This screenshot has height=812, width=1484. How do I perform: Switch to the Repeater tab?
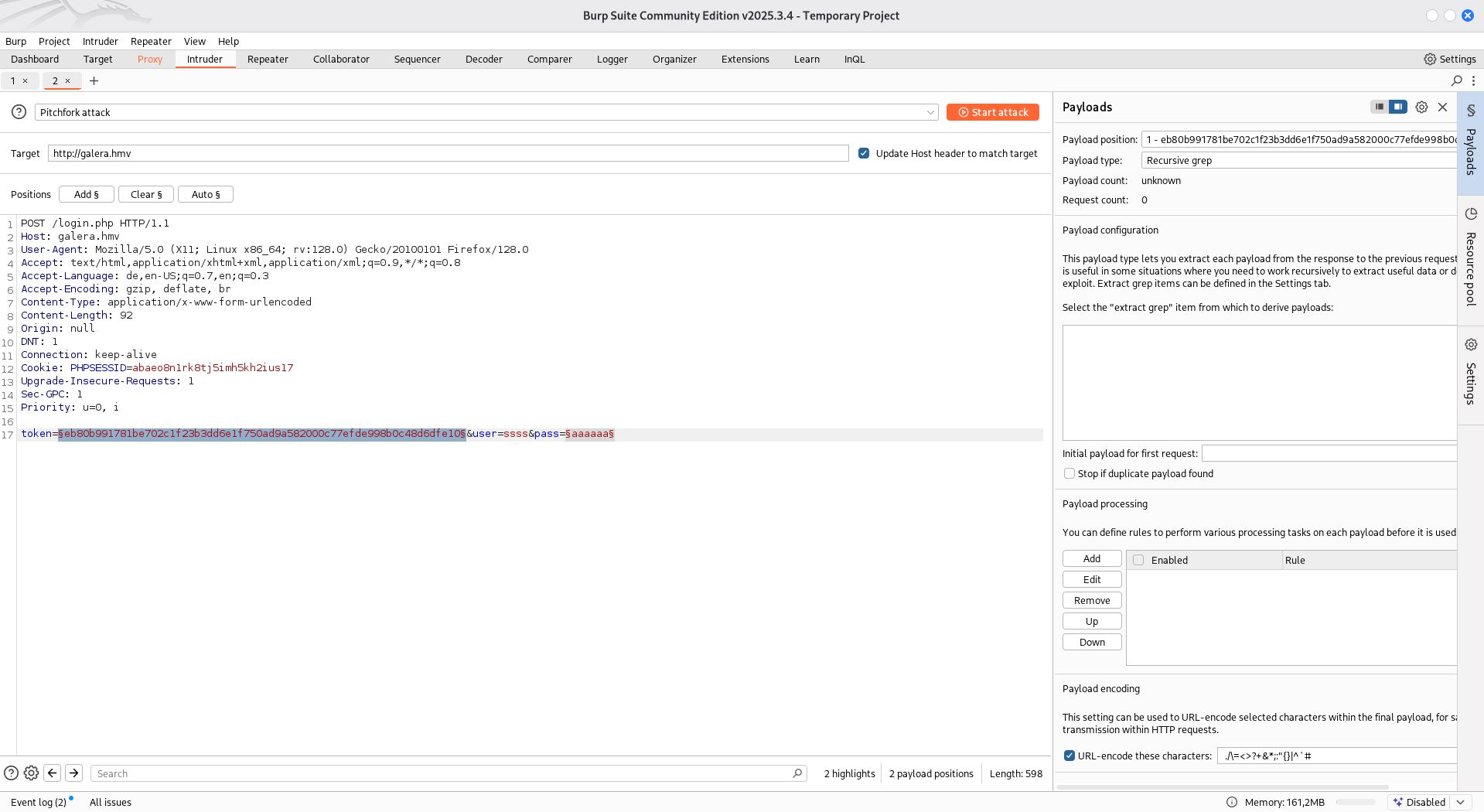point(268,59)
